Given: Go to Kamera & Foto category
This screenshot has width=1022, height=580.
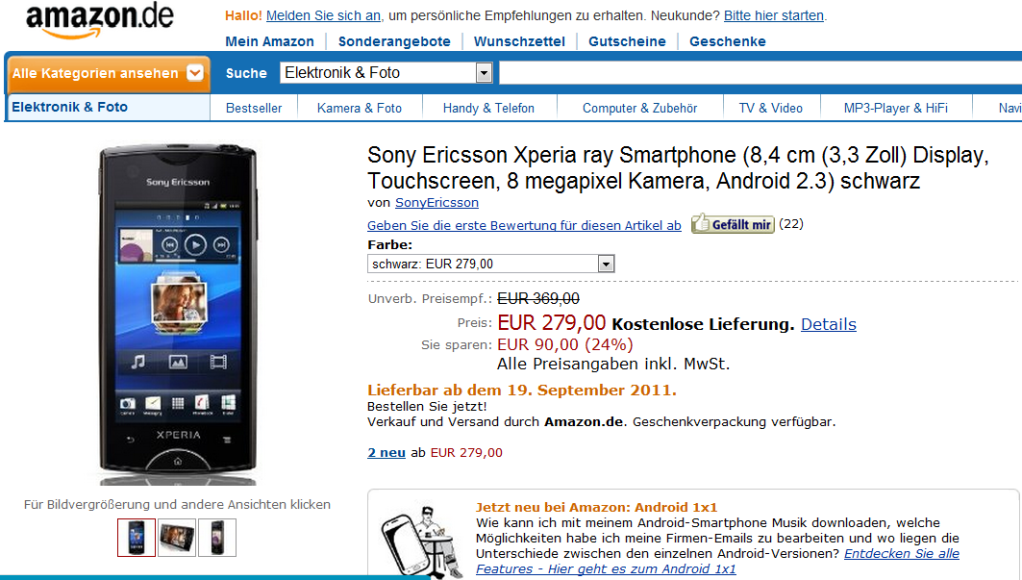Looking at the screenshot, I should coord(359,108).
